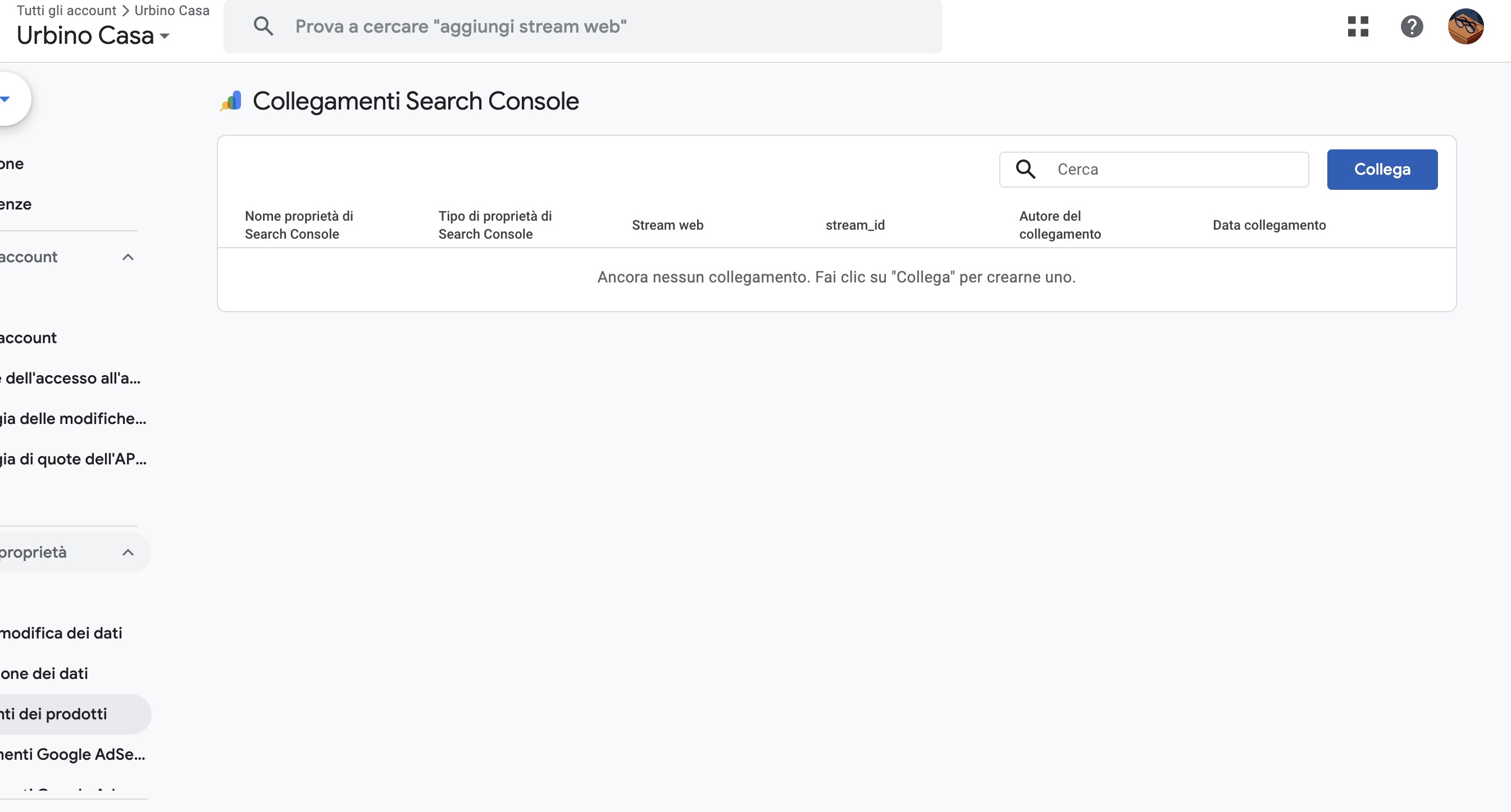Click 'Ancora nessun collegamento' empty message
The height and width of the screenshot is (812, 1511).
836,277
